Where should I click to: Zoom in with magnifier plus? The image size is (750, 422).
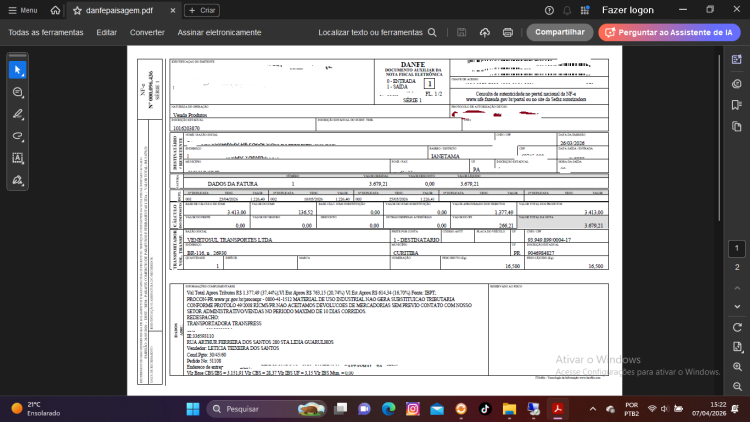(x=737, y=367)
